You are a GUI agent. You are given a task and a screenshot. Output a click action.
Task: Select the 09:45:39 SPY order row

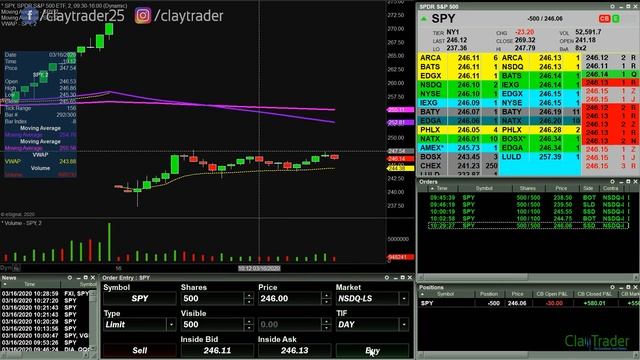(x=529, y=198)
